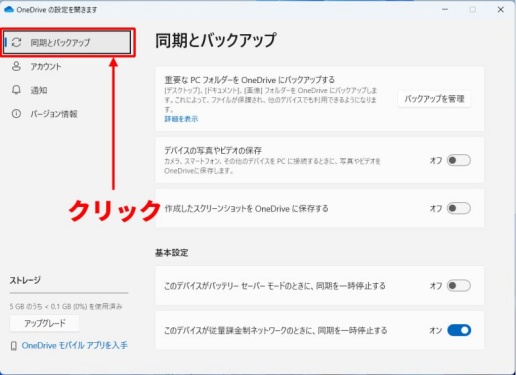516x375 pixels.
Task: Click the notification bell icon
Action: tap(16, 90)
